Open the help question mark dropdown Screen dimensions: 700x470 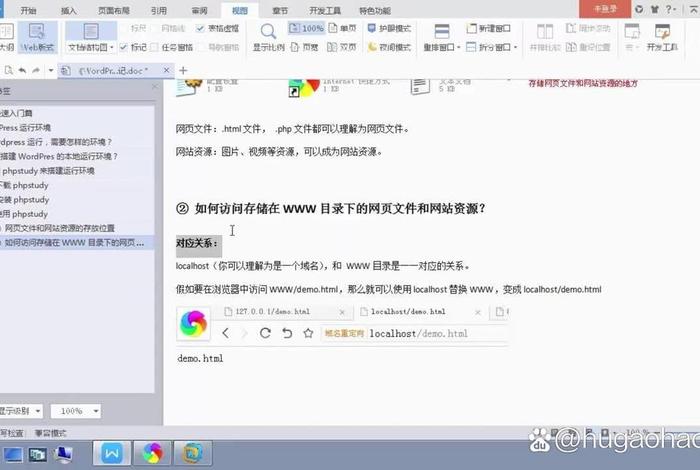pyautogui.click(x=671, y=9)
